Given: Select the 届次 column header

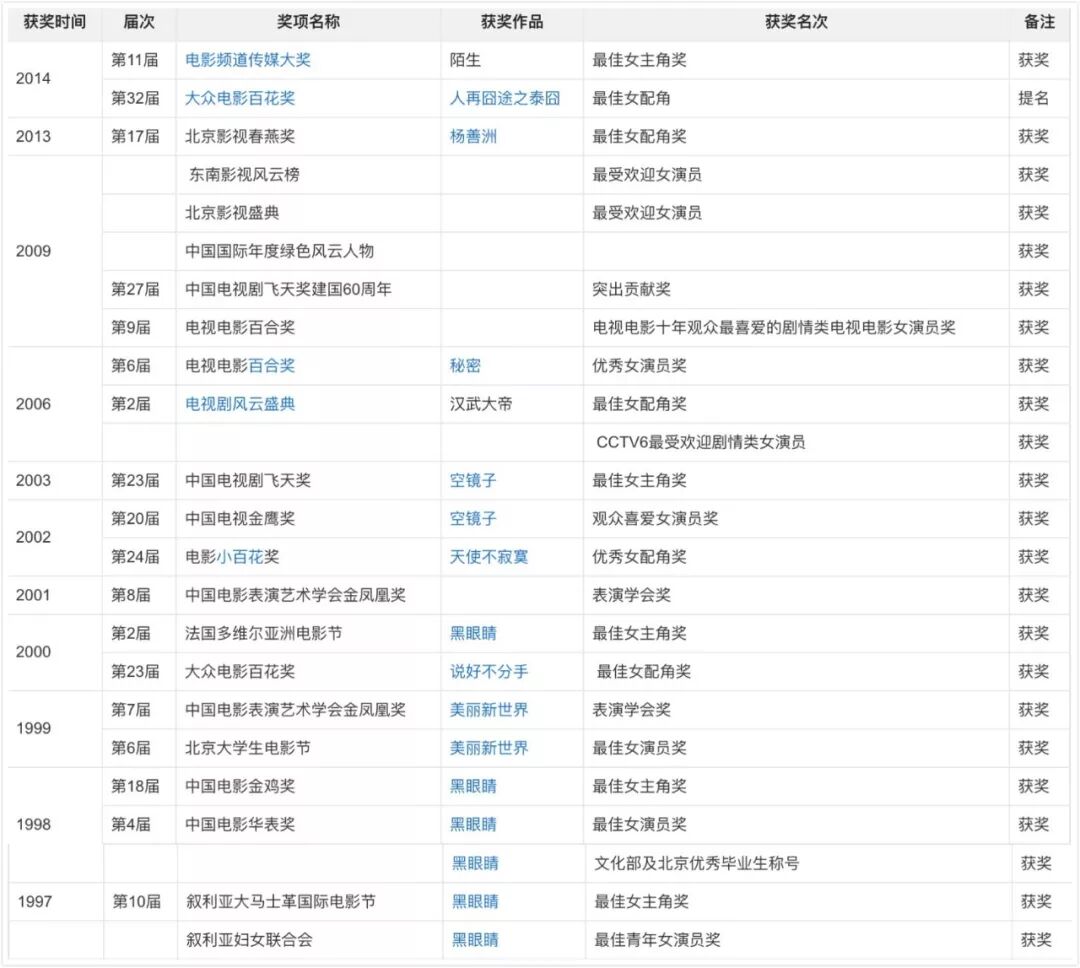Looking at the screenshot, I should click(139, 22).
